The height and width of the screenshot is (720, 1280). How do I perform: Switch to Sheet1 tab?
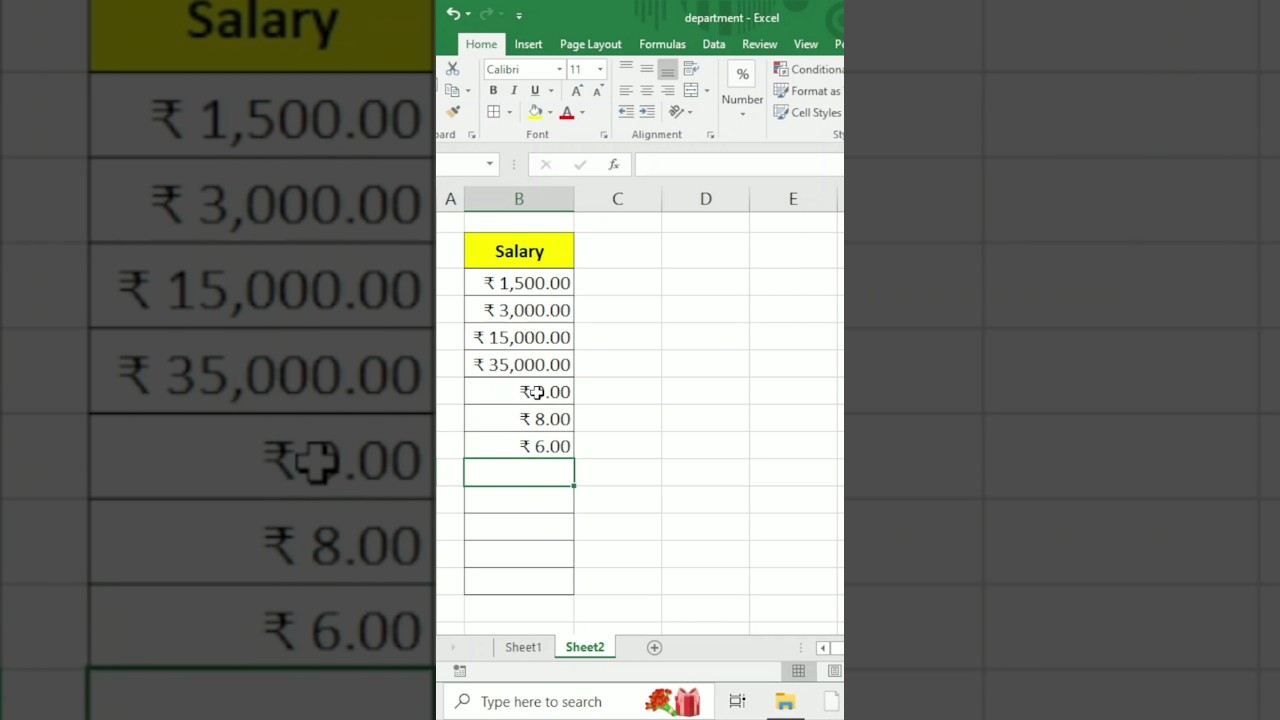point(523,648)
